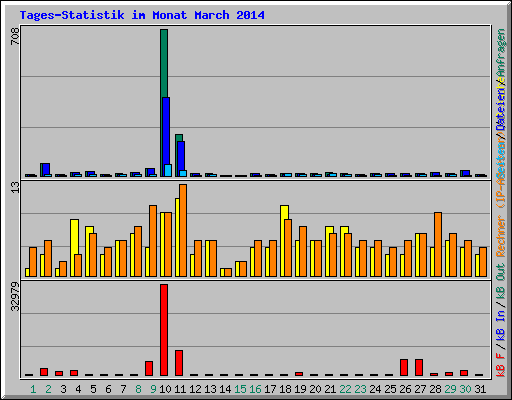Click the vertical 'Anfragen' legend label
Viewport: 512px width, 400px height.
(x=500, y=53)
